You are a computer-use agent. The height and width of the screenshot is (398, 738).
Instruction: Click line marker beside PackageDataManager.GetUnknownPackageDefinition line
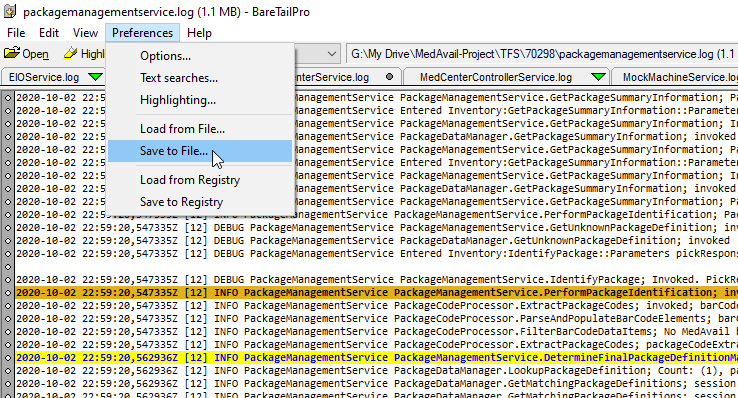point(8,241)
